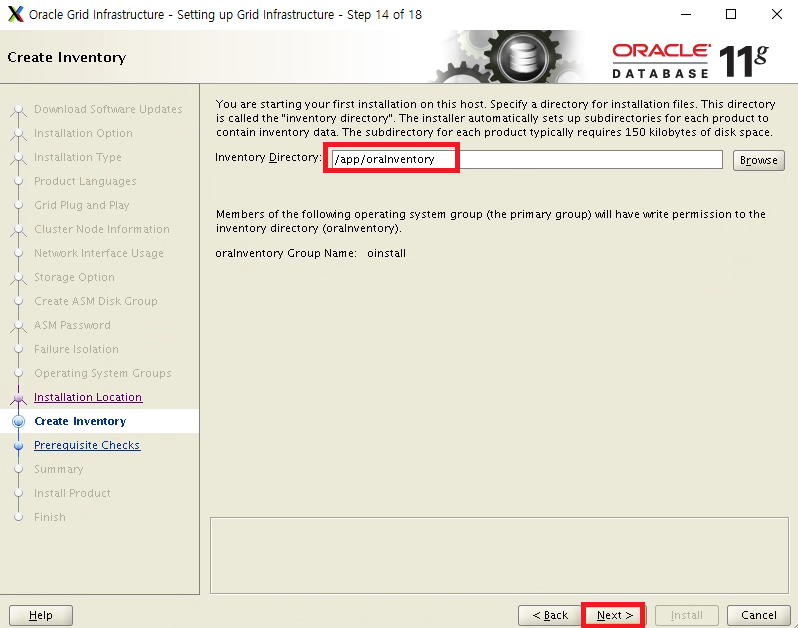Click the Next button
Viewport: 798px width, 628px height.
[614, 615]
